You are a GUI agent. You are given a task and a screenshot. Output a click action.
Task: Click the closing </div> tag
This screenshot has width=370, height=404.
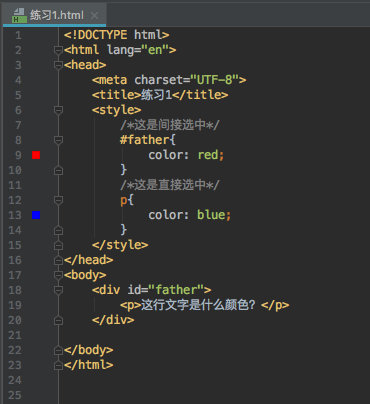pos(113,320)
